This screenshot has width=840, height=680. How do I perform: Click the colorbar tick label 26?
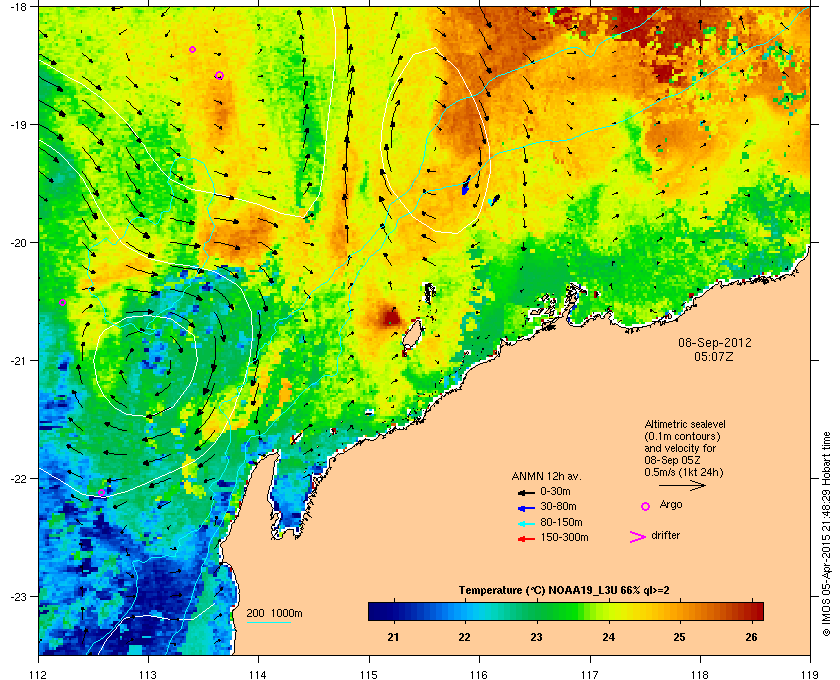click(751, 637)
